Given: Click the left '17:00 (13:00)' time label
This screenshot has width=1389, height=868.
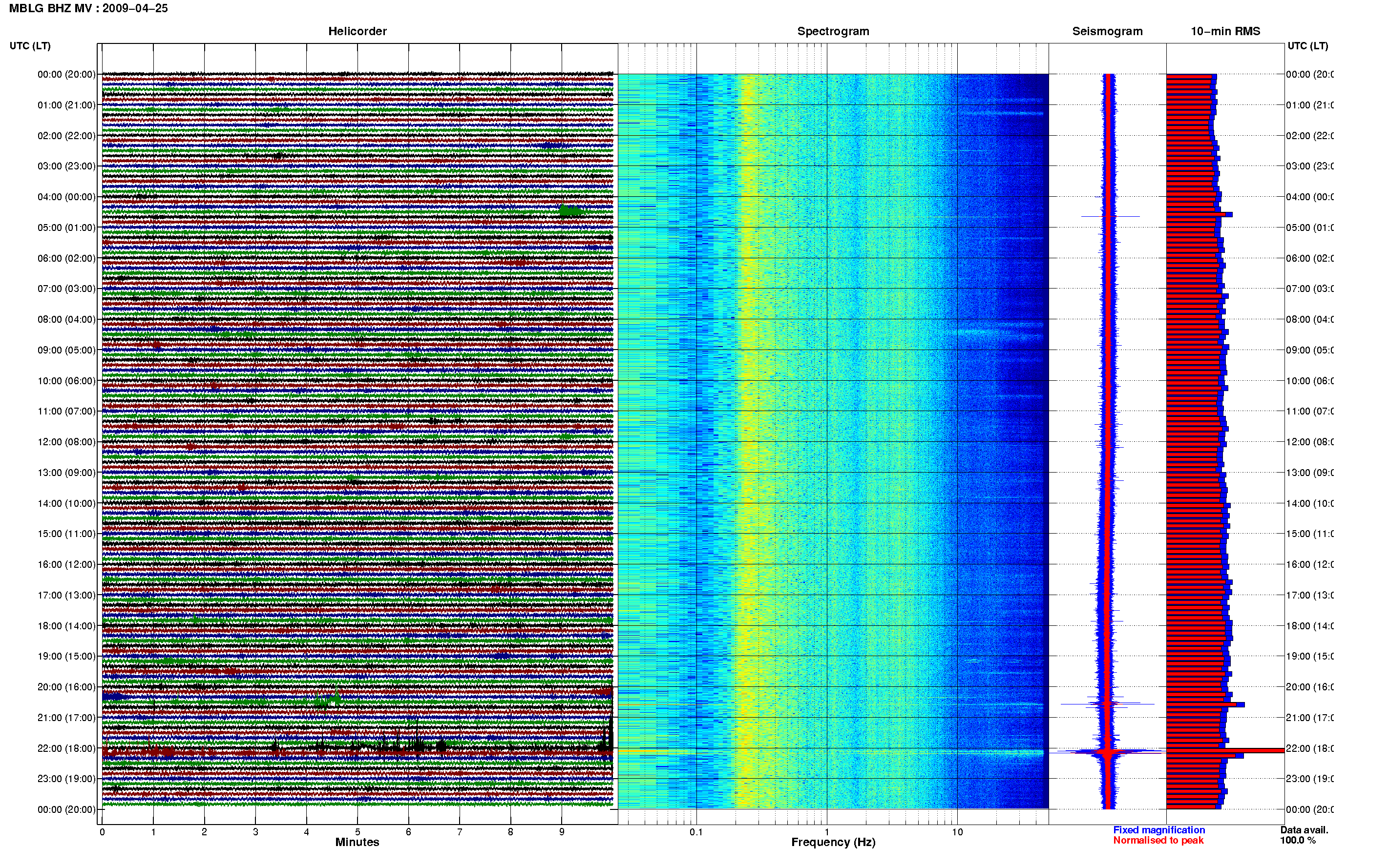Looking at the screenshot, I should [x=66, y=595].
